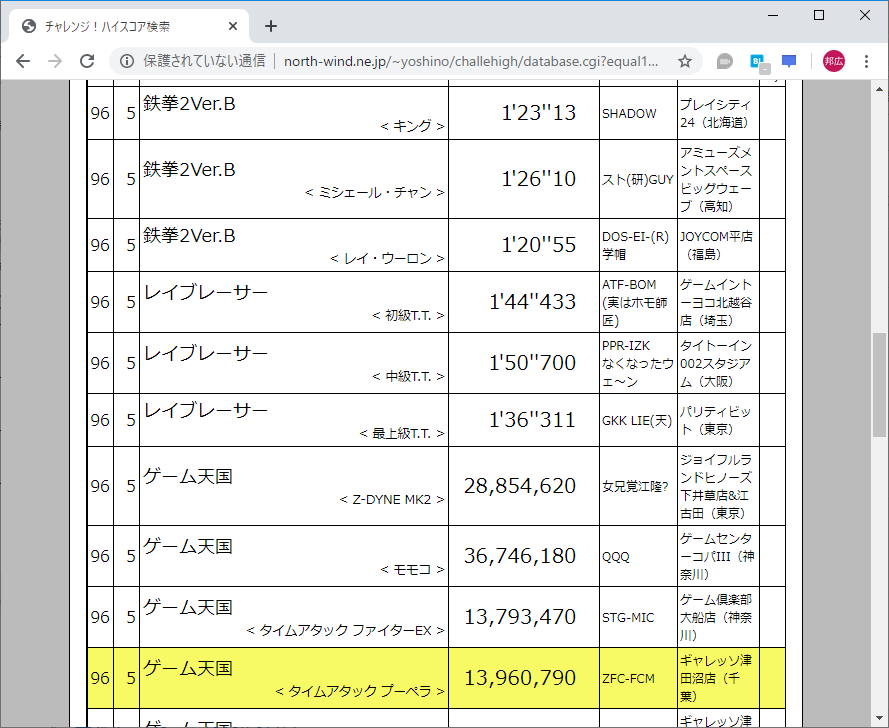Screen dimensions: 889x728
Task: Click location ギャレッソ津田沼店（千葉） in highlighted row
Action: click(716, 678)
